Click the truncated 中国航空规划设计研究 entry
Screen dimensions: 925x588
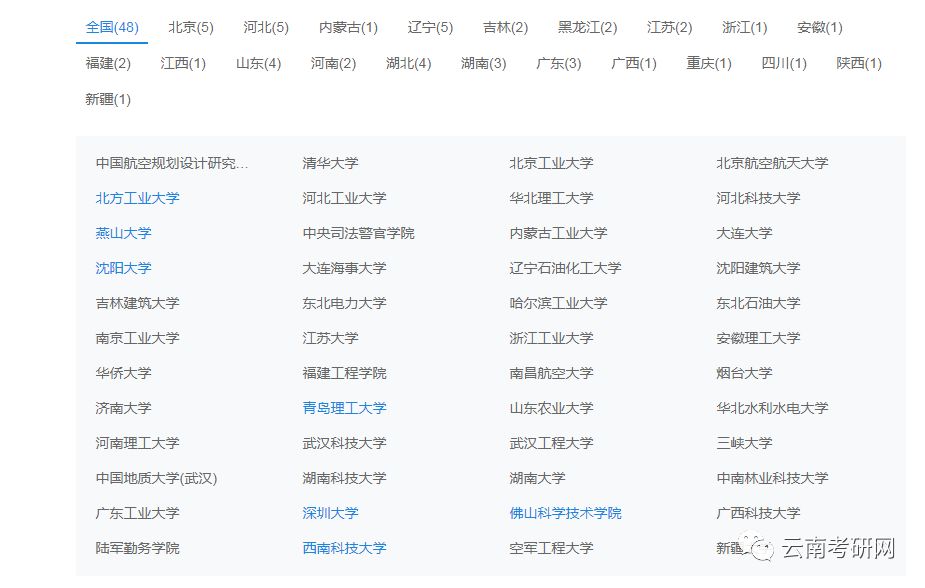pyautogui.click(x=172, y=163)
